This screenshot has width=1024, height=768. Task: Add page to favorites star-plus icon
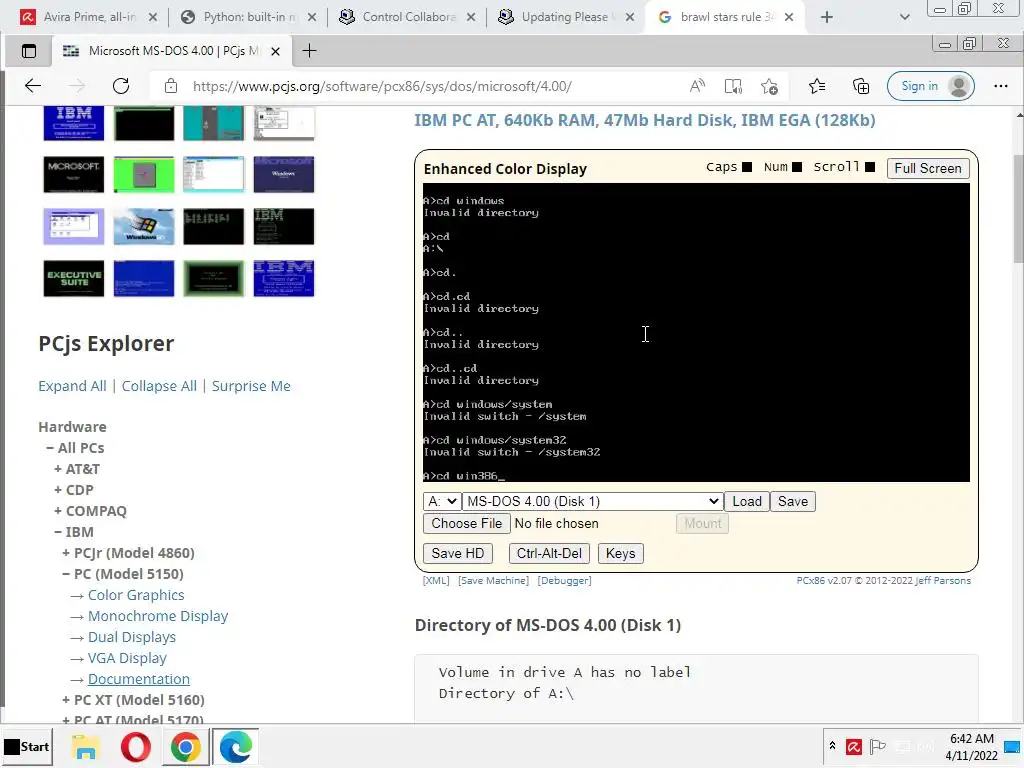click(769, 86)
